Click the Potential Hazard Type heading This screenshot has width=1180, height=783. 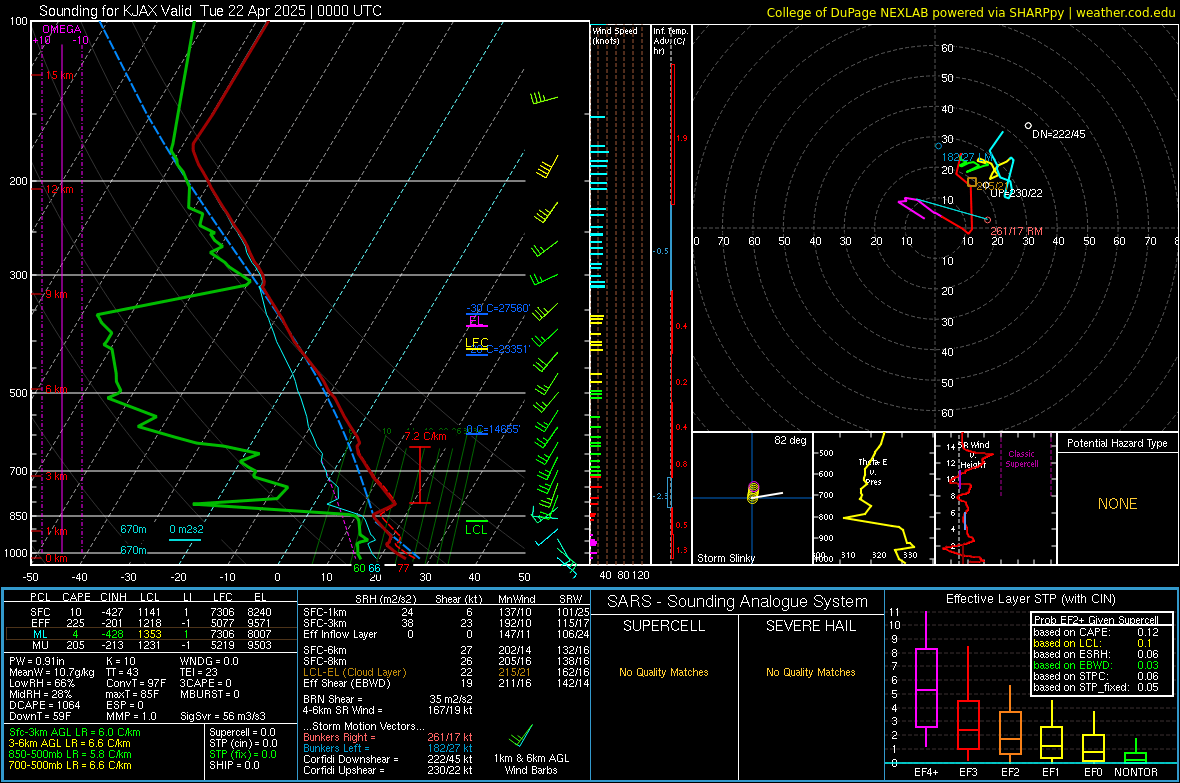(1117, 443)
